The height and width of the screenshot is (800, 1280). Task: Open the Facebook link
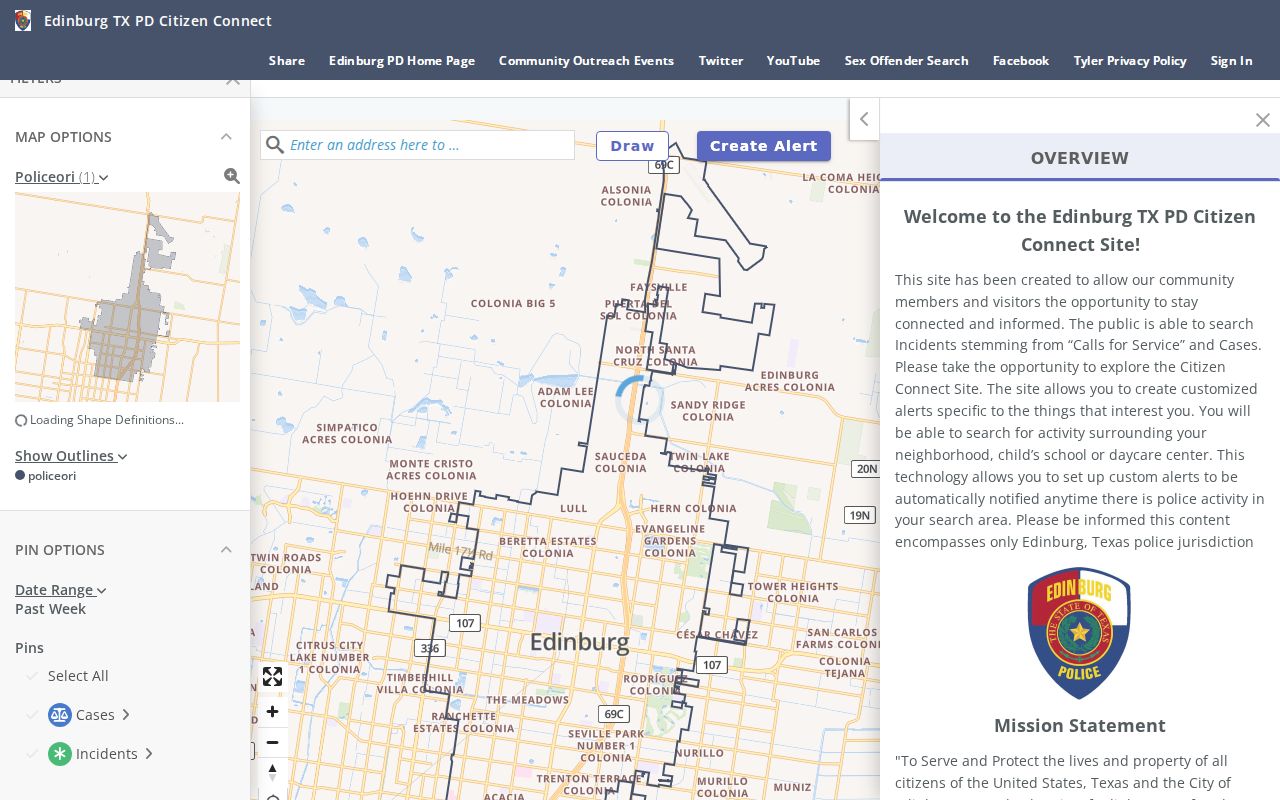pos(1021,61)
